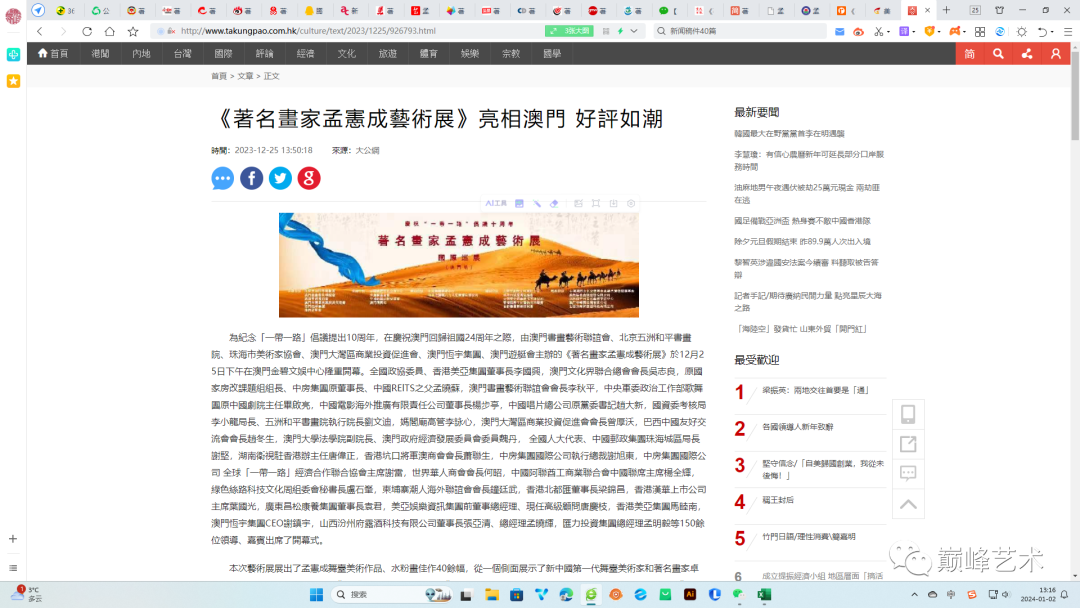
Task: Click the 文章 breadcrumb link
Action: coord(245,76)
